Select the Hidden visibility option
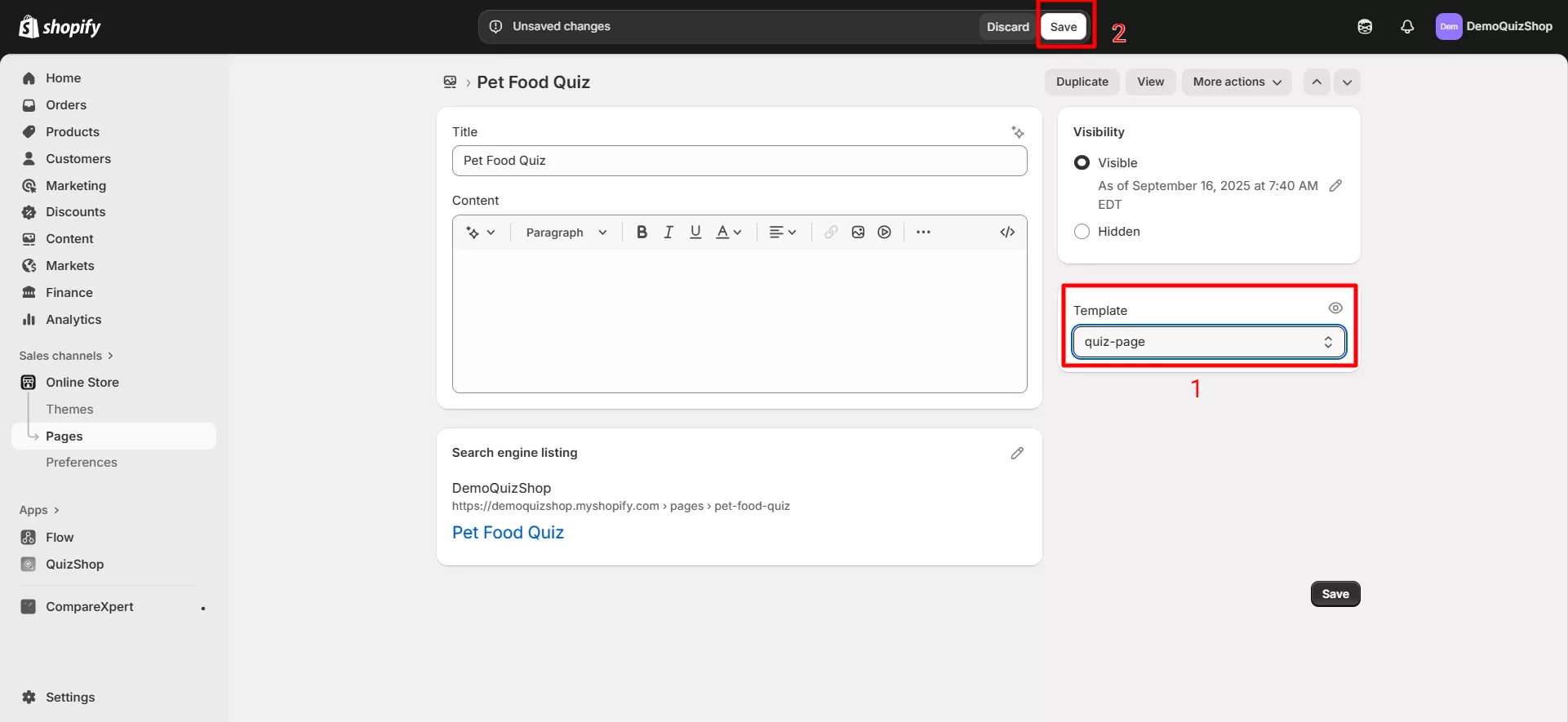The image size is (1568, 722). tap(1082, 232)
